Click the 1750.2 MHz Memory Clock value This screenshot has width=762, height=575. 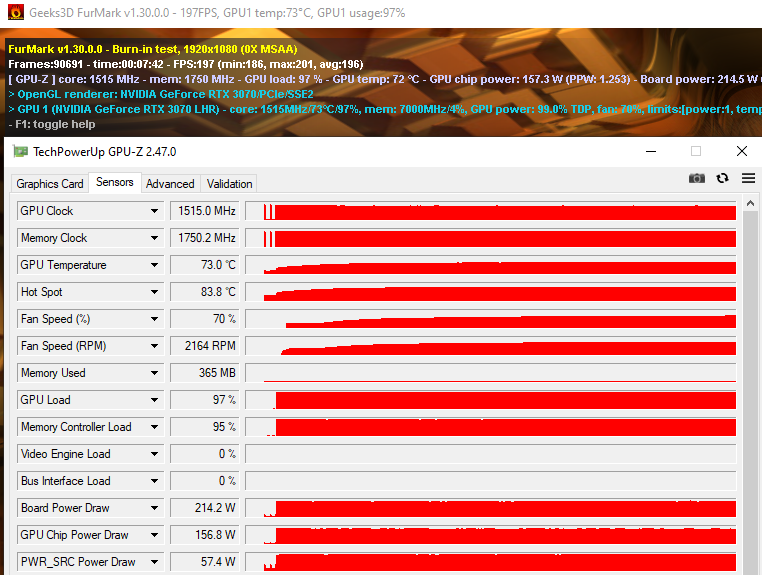coord(205,238)
